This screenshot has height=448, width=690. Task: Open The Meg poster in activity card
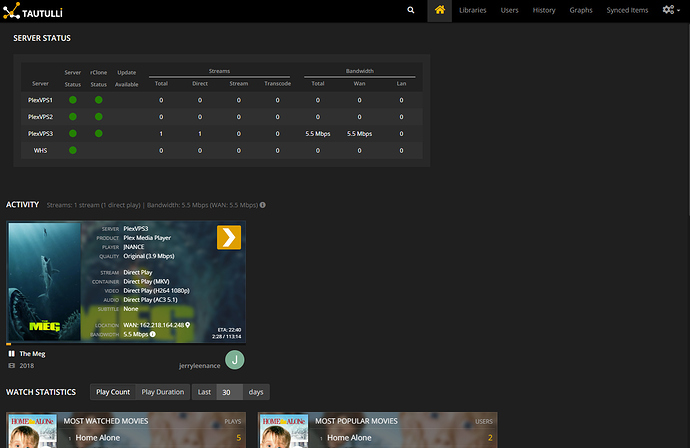[x=44, y=282]
